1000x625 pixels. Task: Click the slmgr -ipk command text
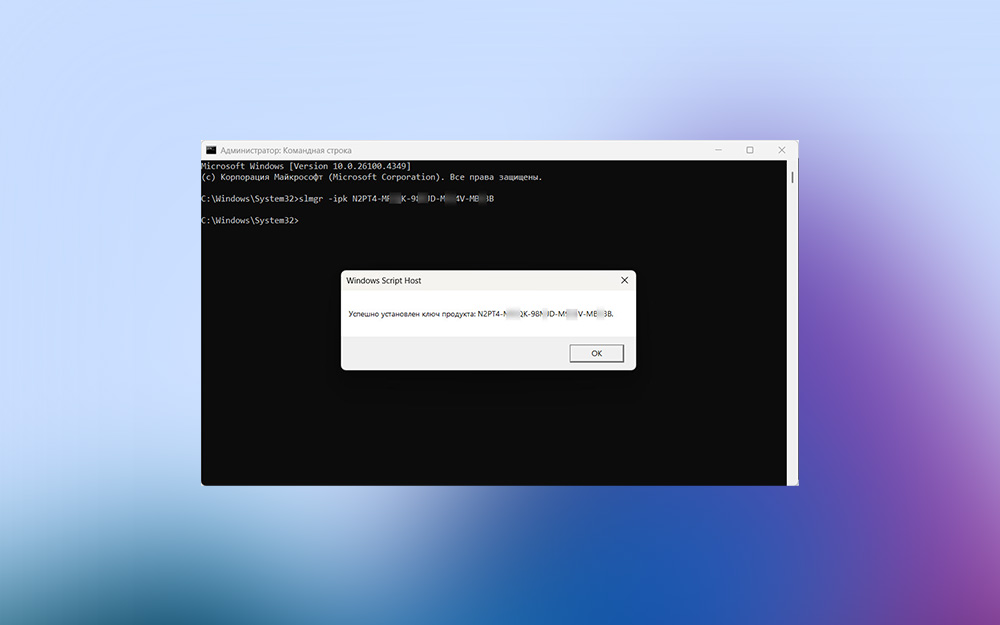(x=320, y=199)
